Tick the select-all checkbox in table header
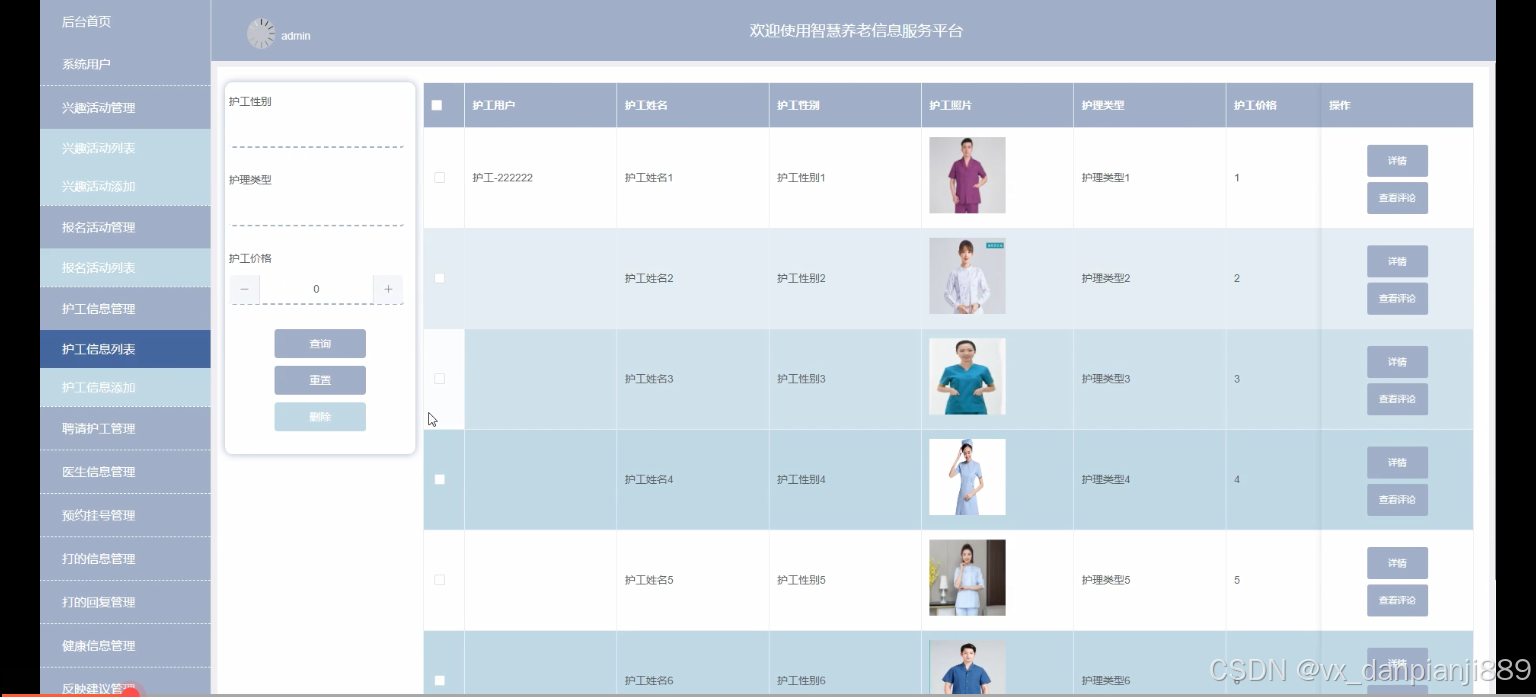The width and height of the screenshot is (1536, 697). 437,105
